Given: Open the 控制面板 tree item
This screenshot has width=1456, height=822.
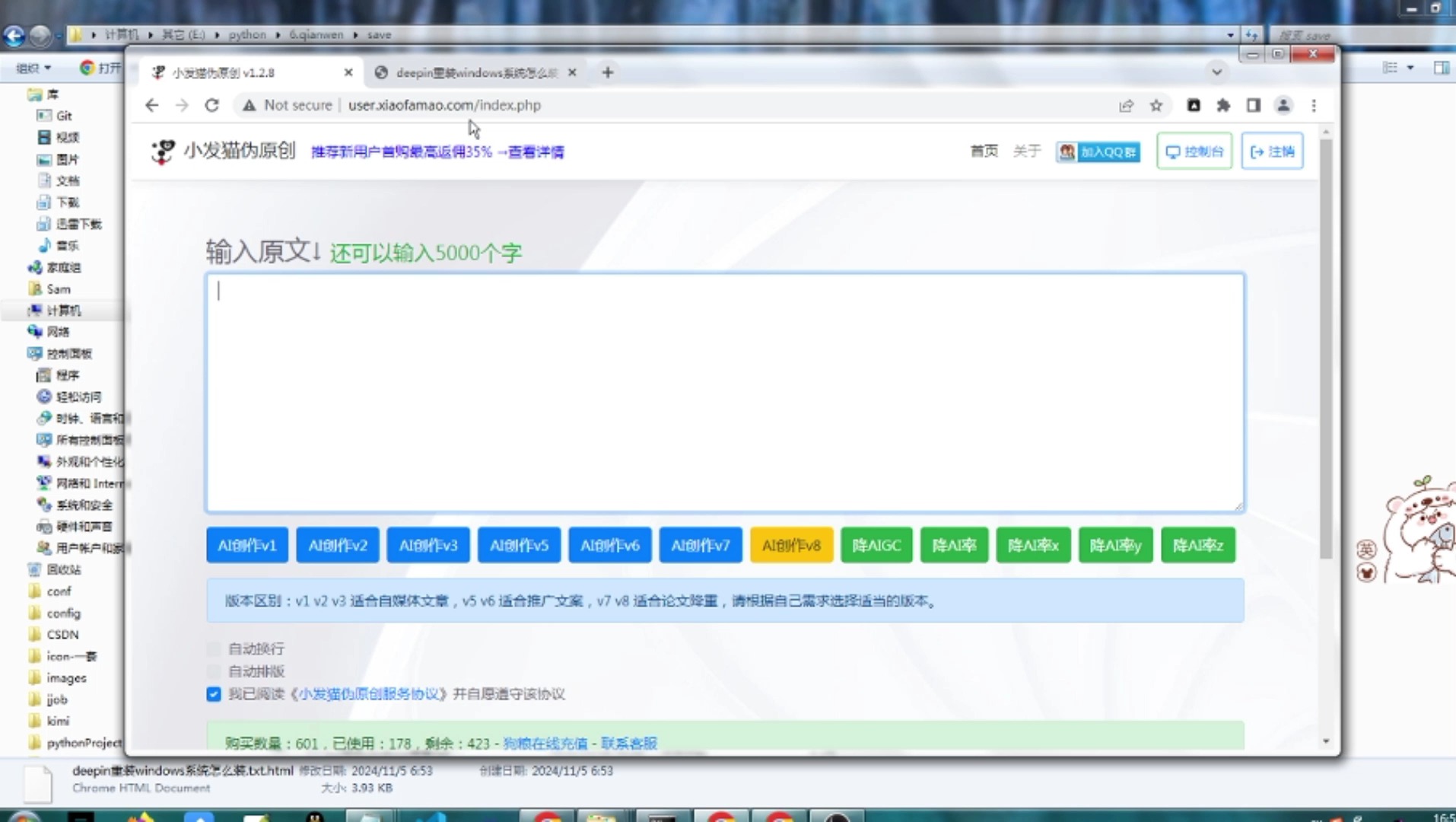Looking at the screenshot, I should 69,354.
